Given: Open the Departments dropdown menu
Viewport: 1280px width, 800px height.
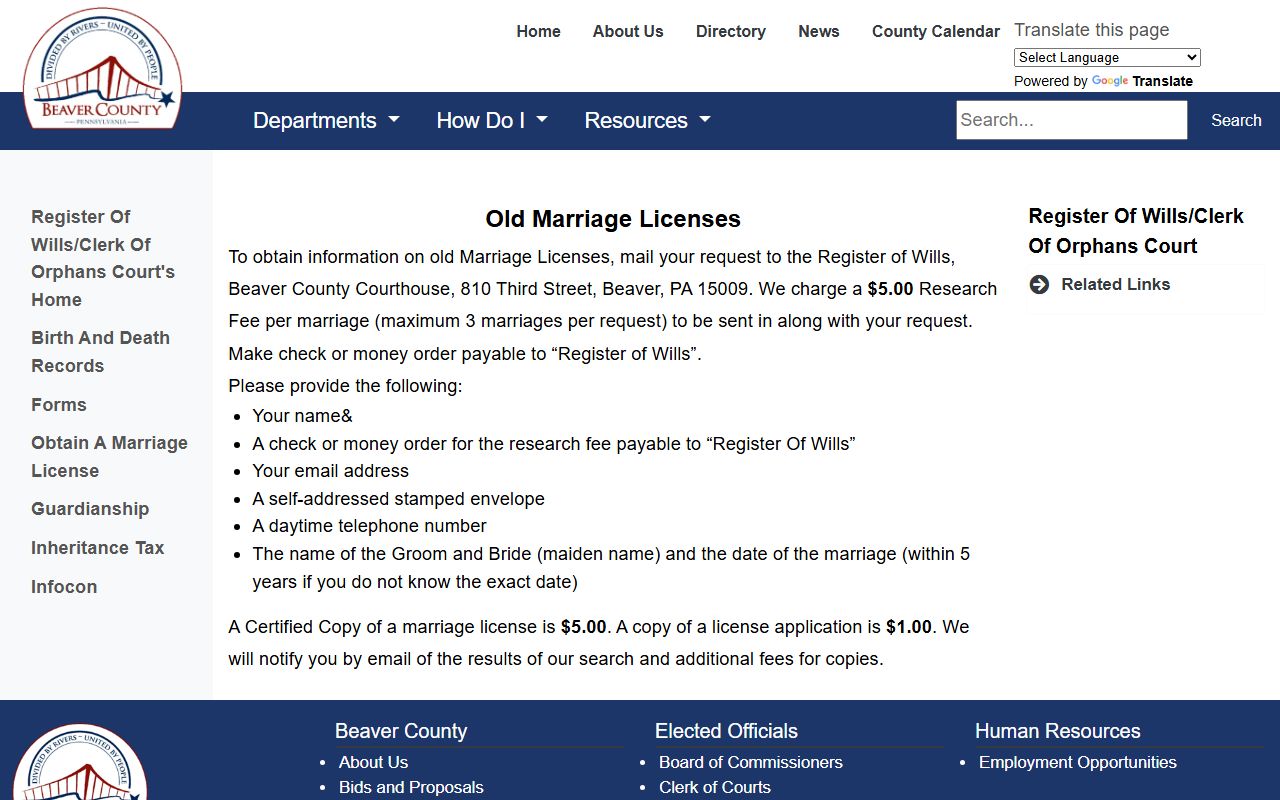Looking at the screenshot, I should pos(326,120).
